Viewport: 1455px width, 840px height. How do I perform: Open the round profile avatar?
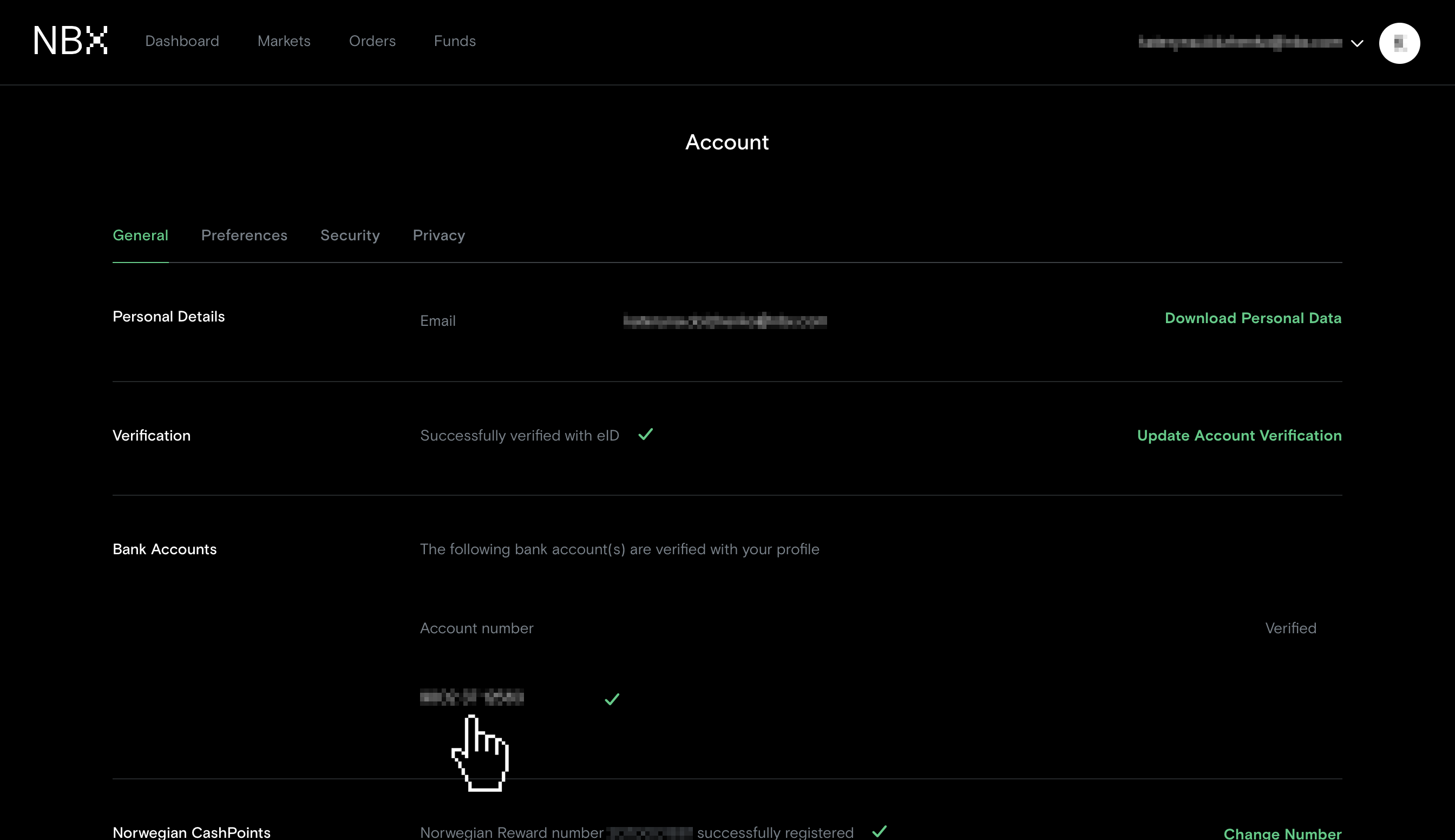pos(1399,43)
